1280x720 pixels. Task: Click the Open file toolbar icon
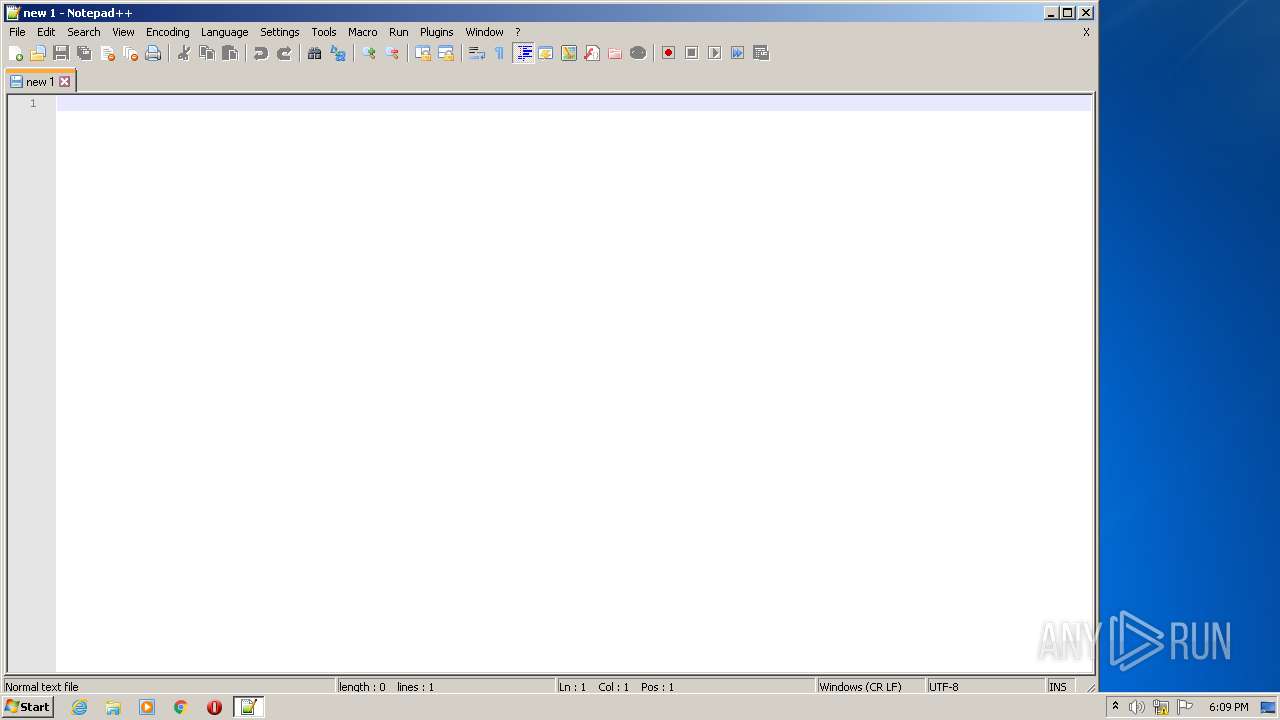point(38,53)
